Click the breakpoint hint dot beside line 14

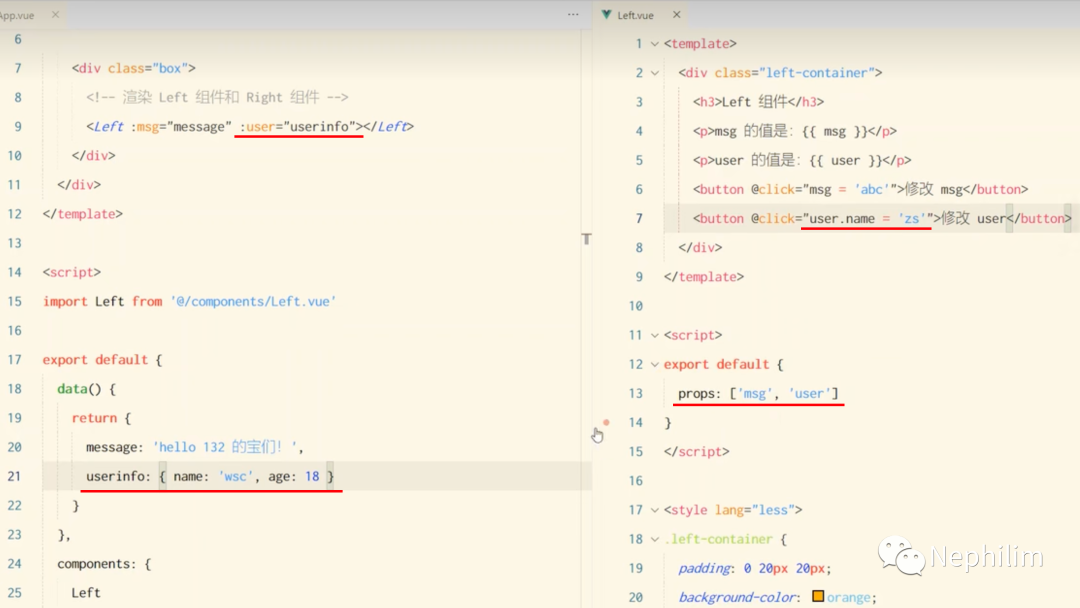(606, 422)
